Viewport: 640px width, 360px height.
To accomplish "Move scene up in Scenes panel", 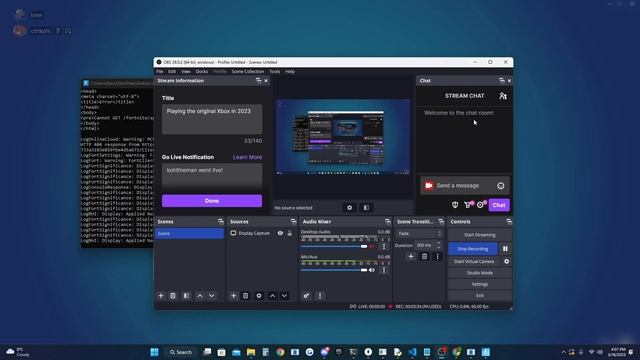I will pos(200,296).
